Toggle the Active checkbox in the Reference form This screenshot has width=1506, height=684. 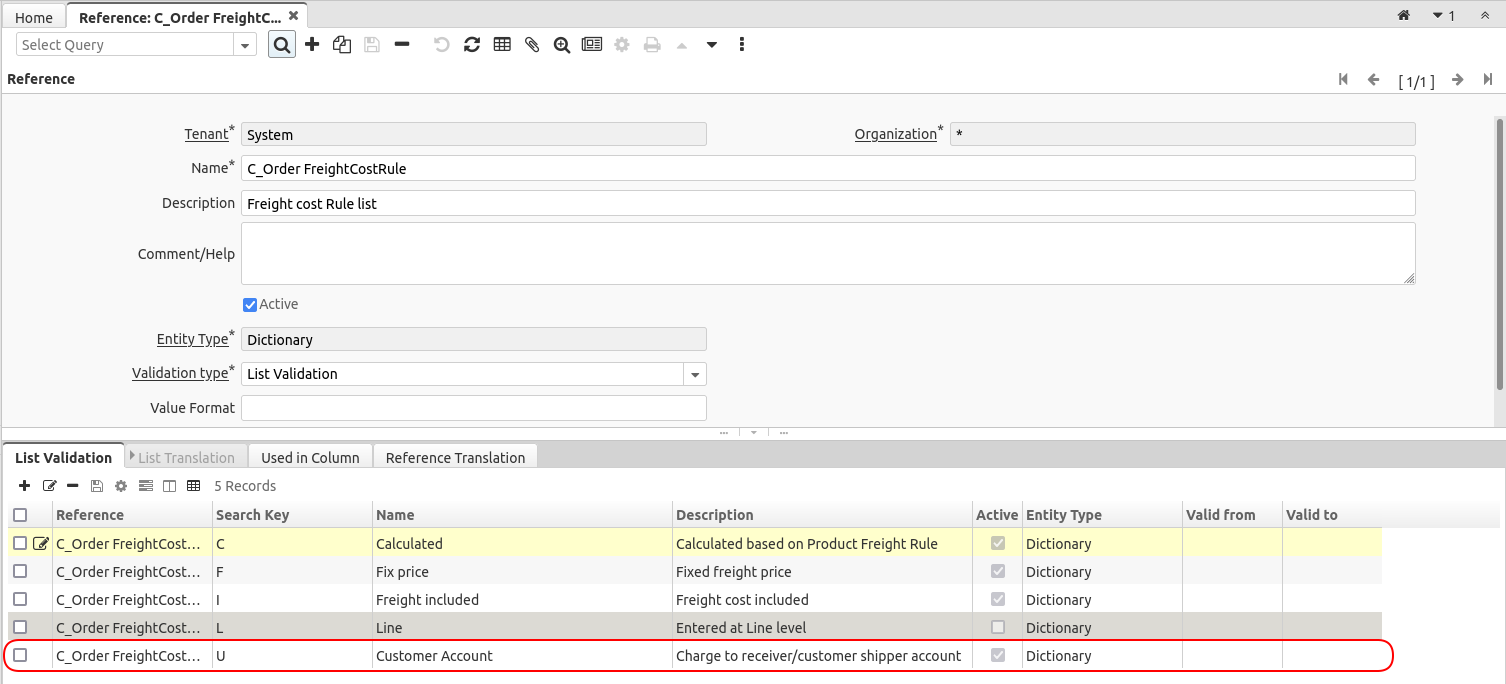tap(250, 305)
